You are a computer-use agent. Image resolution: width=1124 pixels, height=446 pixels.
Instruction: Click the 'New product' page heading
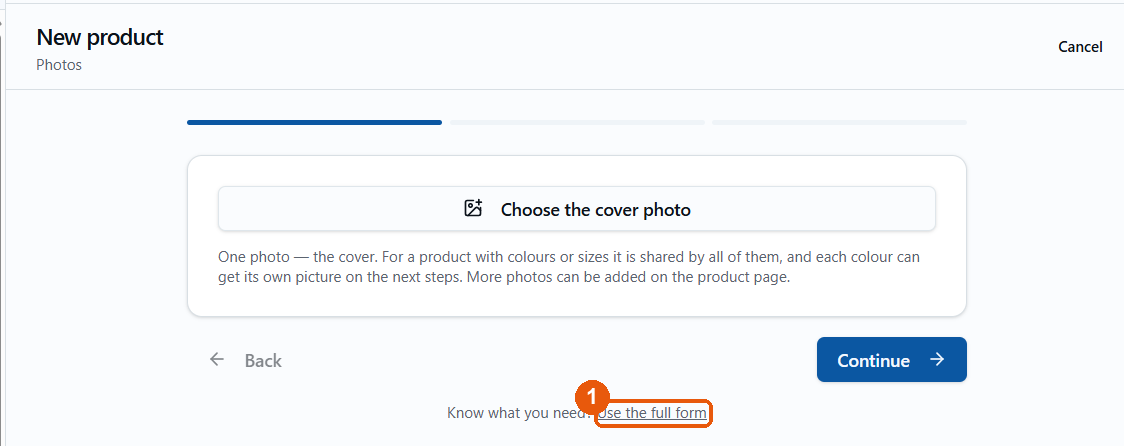(100, 37)
